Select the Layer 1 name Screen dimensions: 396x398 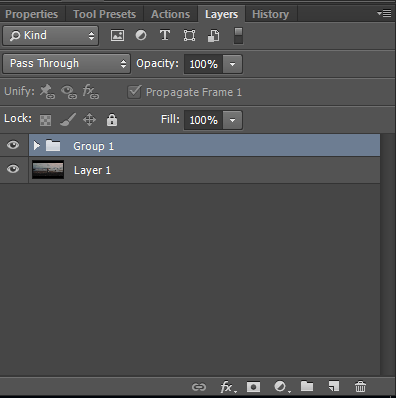pos(92,170)
